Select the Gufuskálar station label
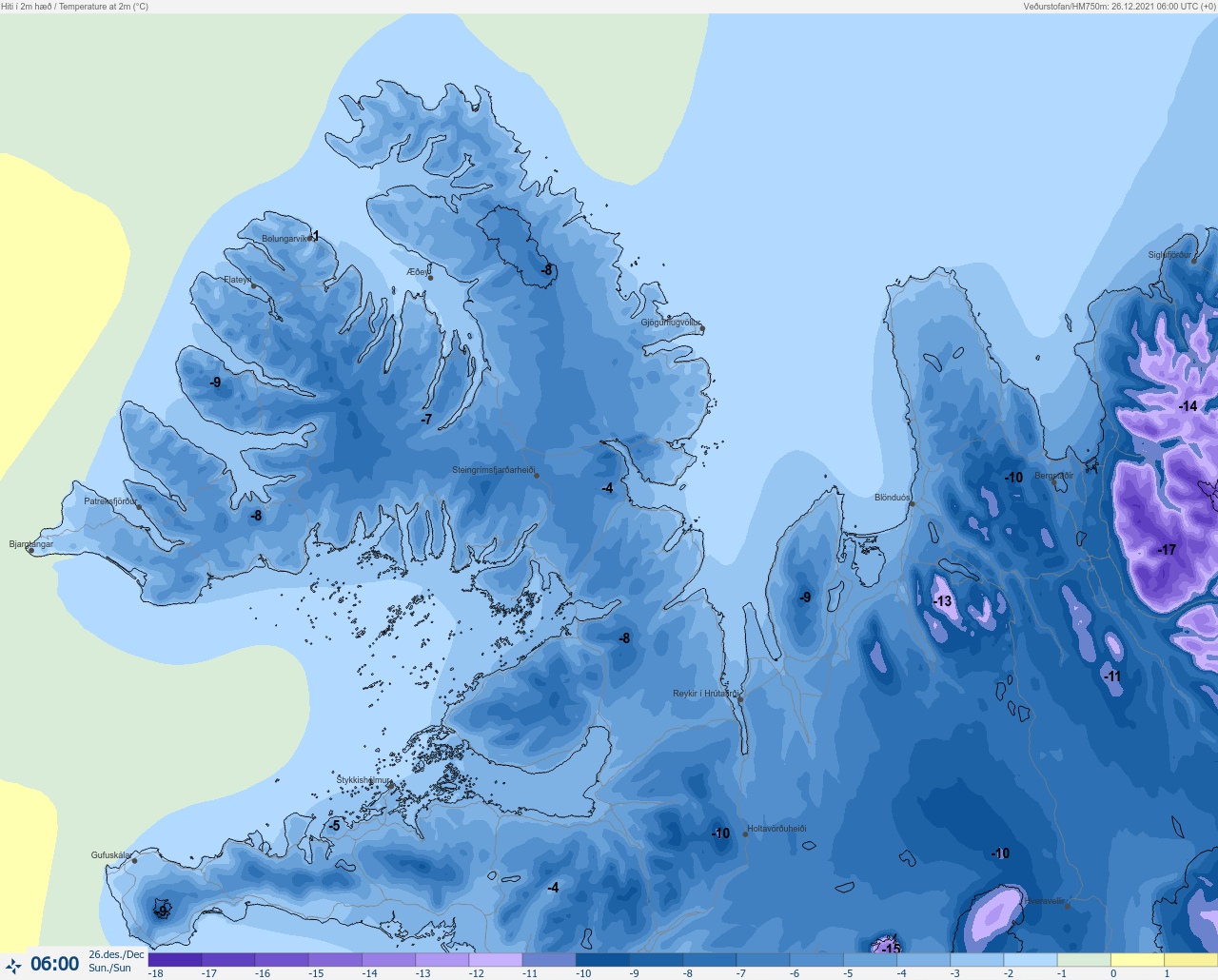 tap(111, 855)
